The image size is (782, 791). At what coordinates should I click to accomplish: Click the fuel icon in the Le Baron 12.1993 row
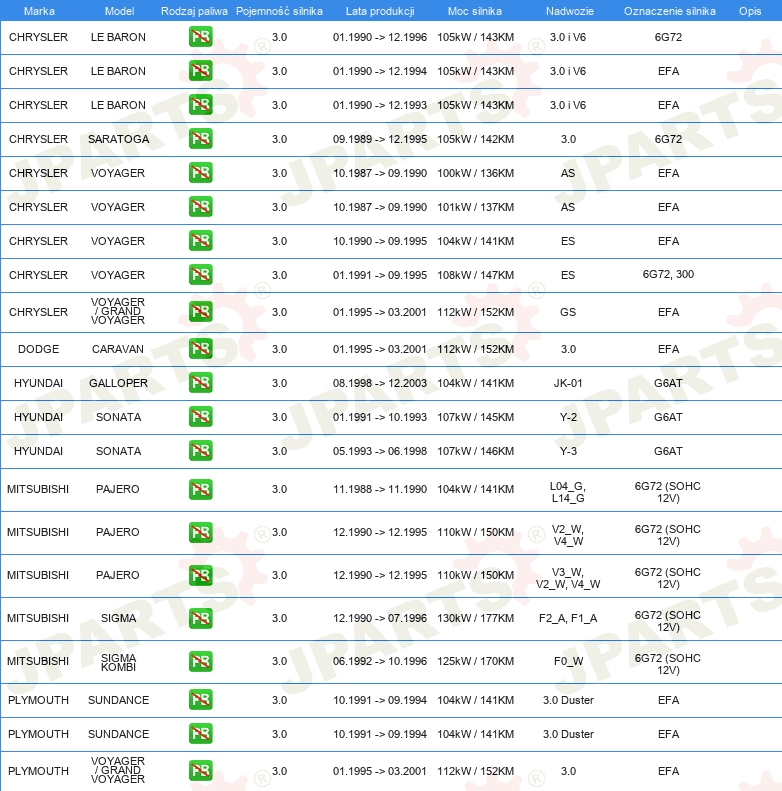[x=201, y=105]
